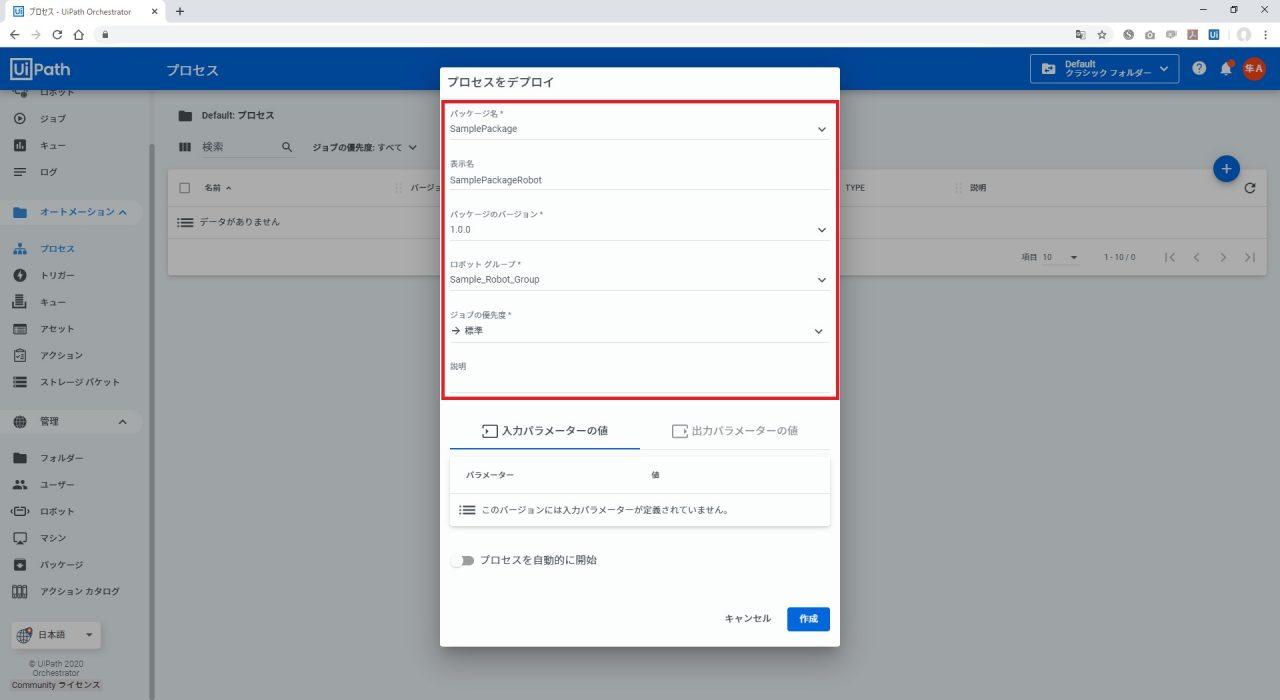Click the blue plus add-process button

[x=1227, y=168]
